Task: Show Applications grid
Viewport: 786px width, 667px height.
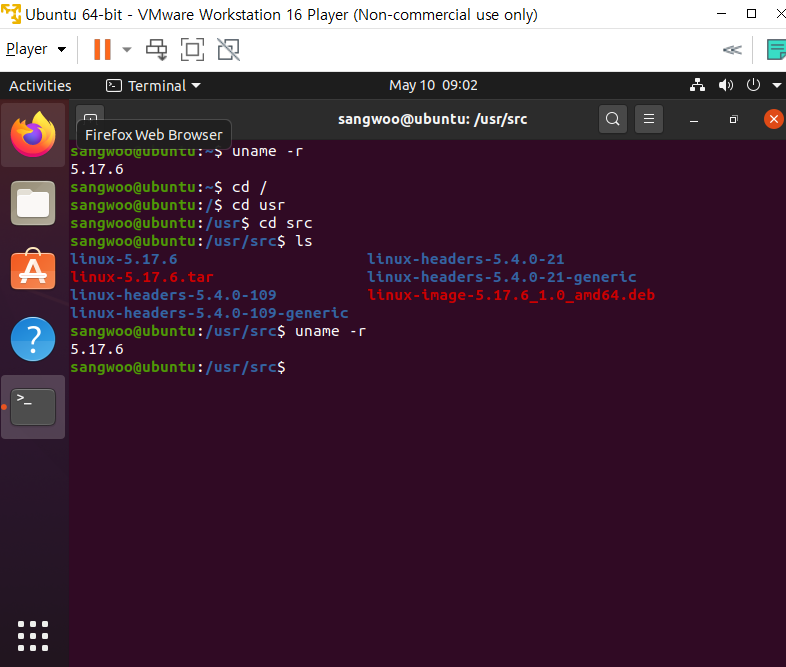Action: pos(33,636)
